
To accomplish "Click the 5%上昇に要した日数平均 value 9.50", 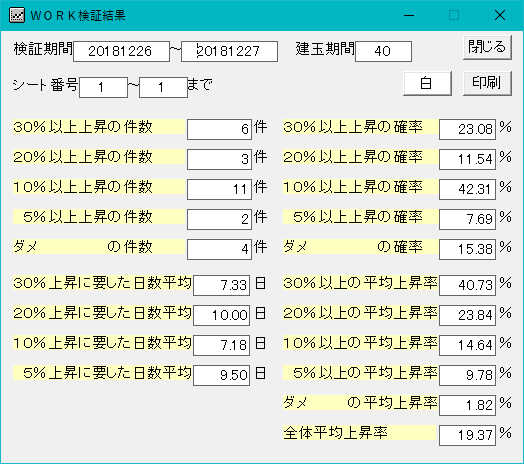I will 221,375.
